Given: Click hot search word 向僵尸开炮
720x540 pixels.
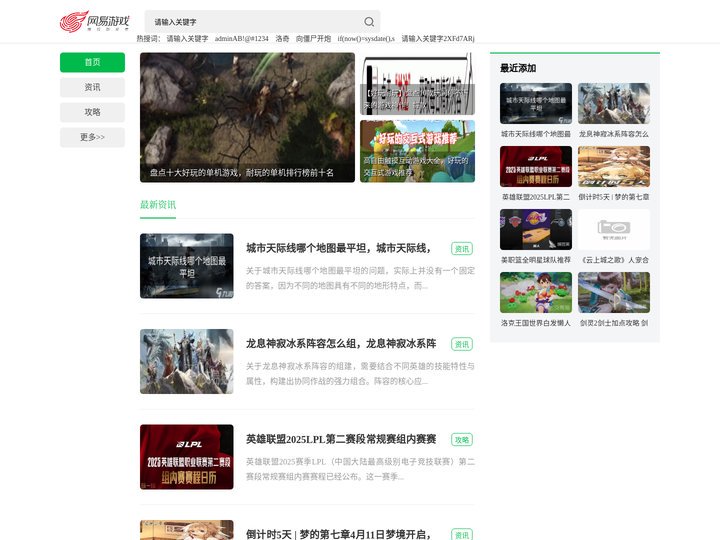Looking at the screenshot, I should click(313, 39).
